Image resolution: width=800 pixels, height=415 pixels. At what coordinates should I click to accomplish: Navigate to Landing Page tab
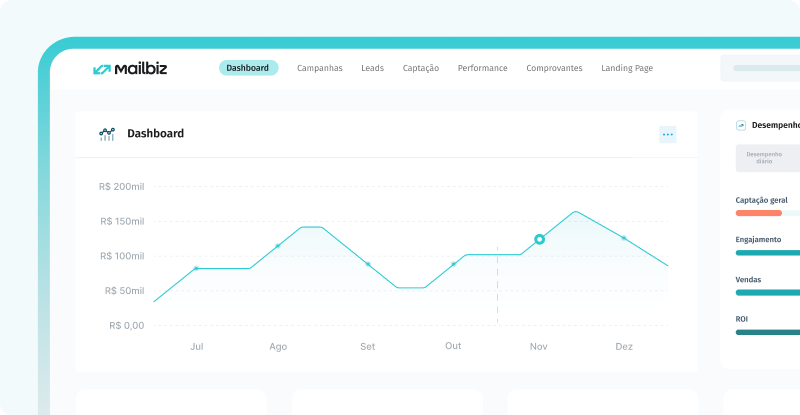coord(627,68)
